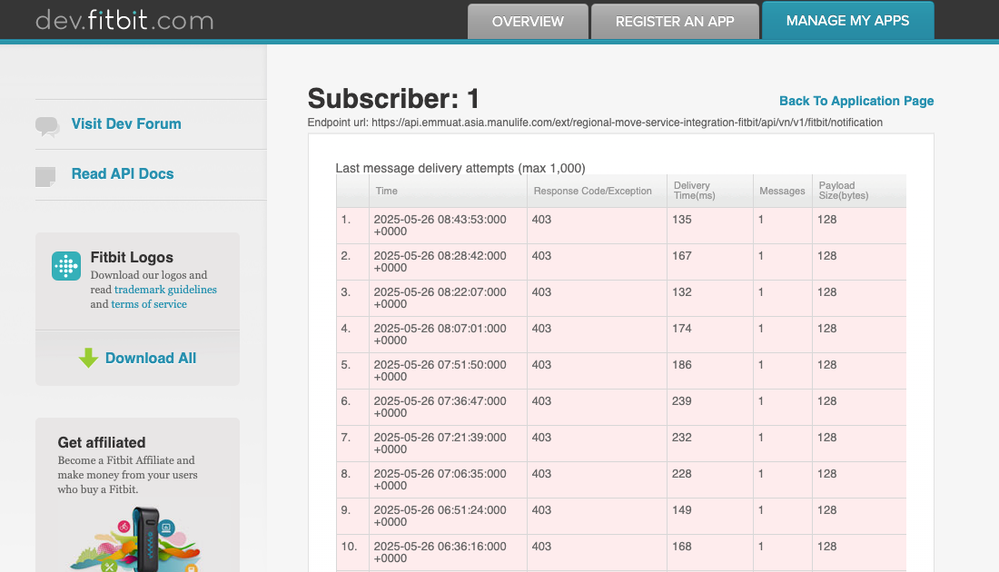Switch to Register an App tab
Image resolution: width=999 pixels, height=572 pixels.
[674, 21]
